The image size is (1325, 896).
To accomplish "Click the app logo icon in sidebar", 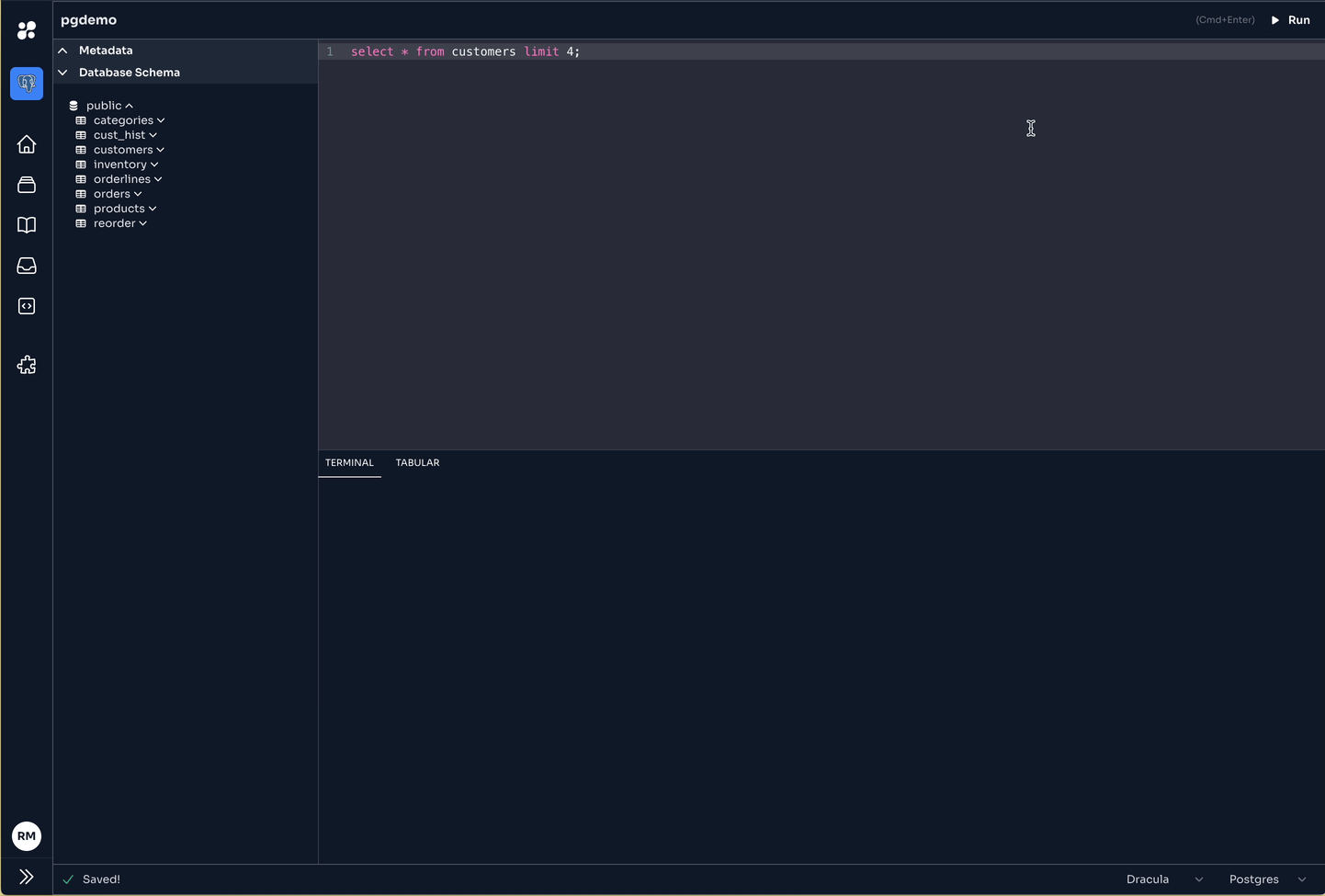I will (27, 30).
